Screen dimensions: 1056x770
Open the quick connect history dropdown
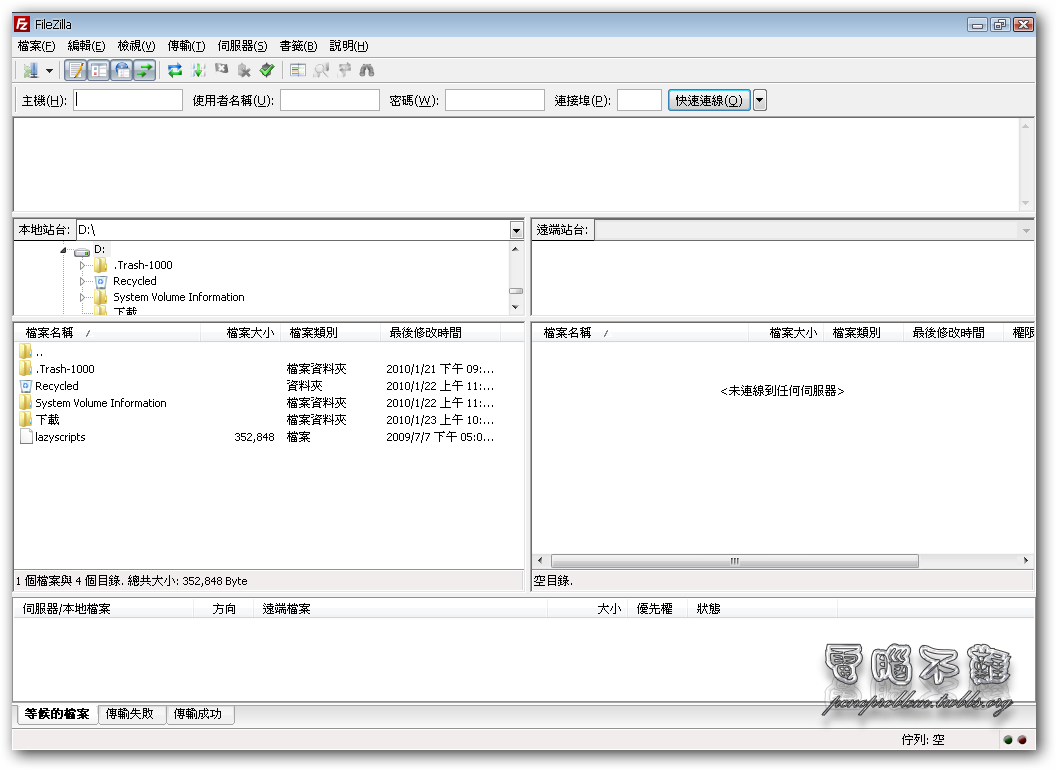point(760,100)
